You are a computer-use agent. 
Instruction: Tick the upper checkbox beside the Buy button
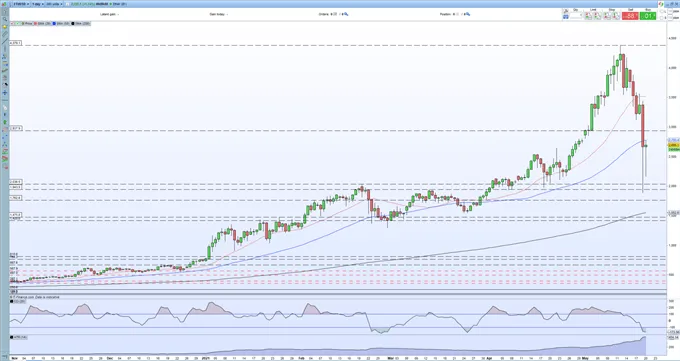click(x=662, y=12)
